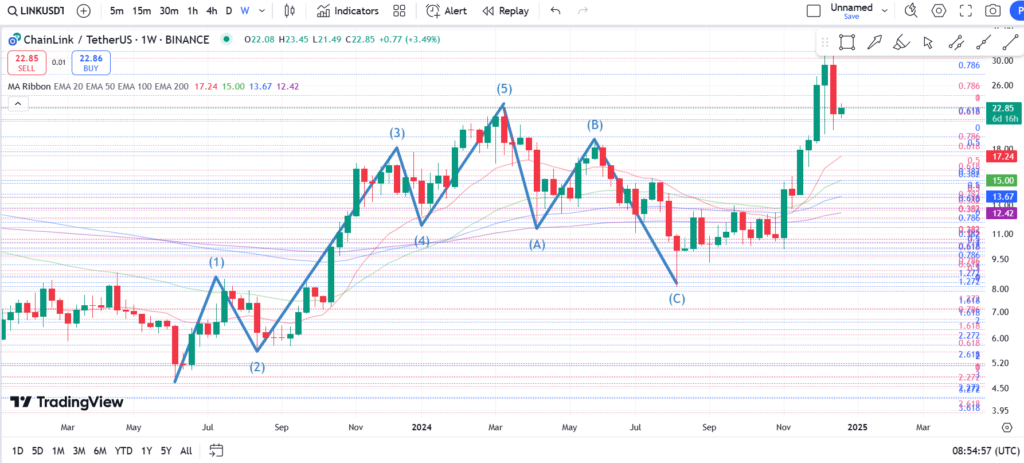Click the blue BUY 22.86 button
Image resolution: width=1024 pixels, height=463 pixels.
[91, 63]
